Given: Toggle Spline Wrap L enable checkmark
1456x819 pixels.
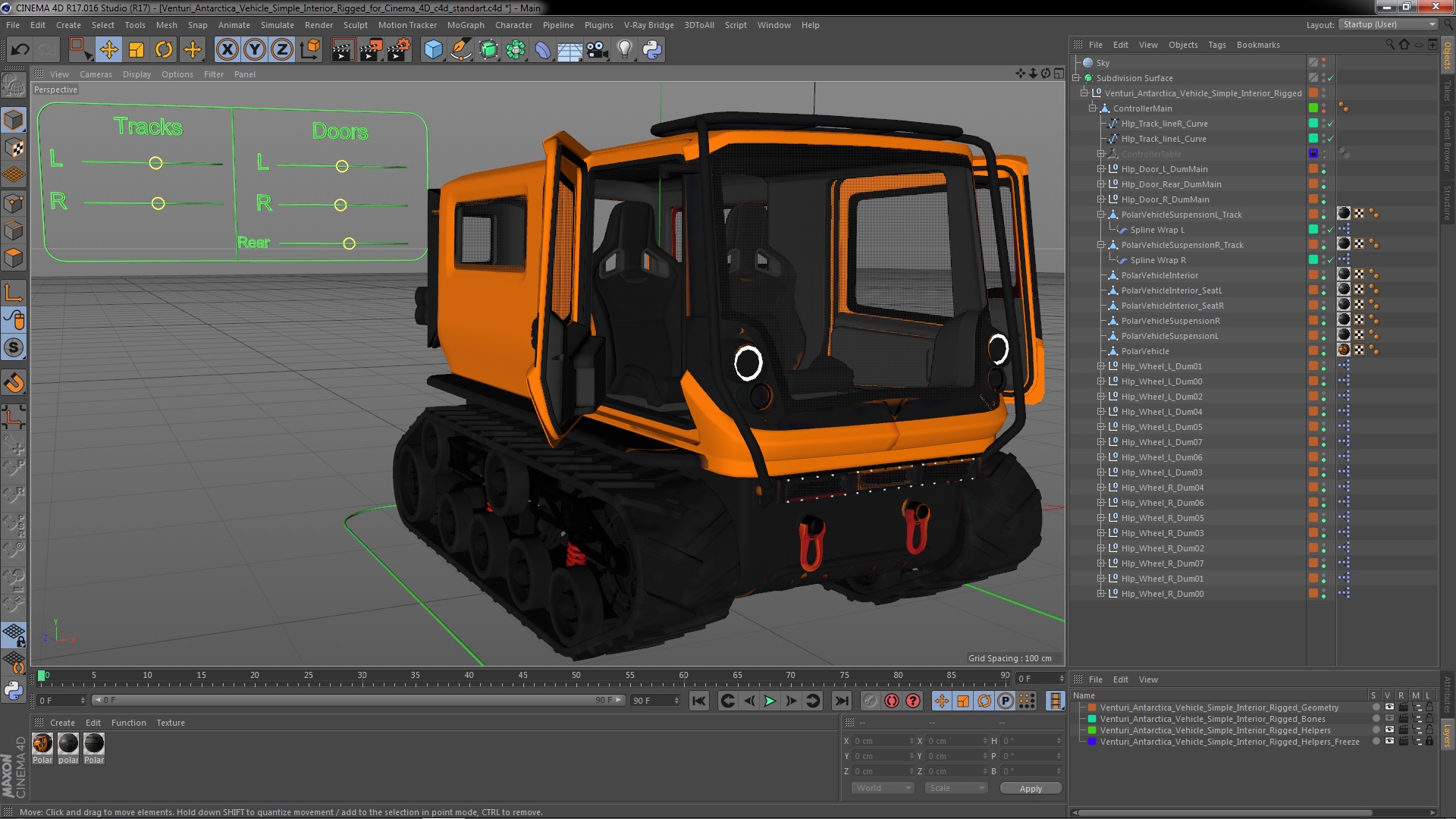Looking at the screenshot, I should click(x=1331, y=230).
